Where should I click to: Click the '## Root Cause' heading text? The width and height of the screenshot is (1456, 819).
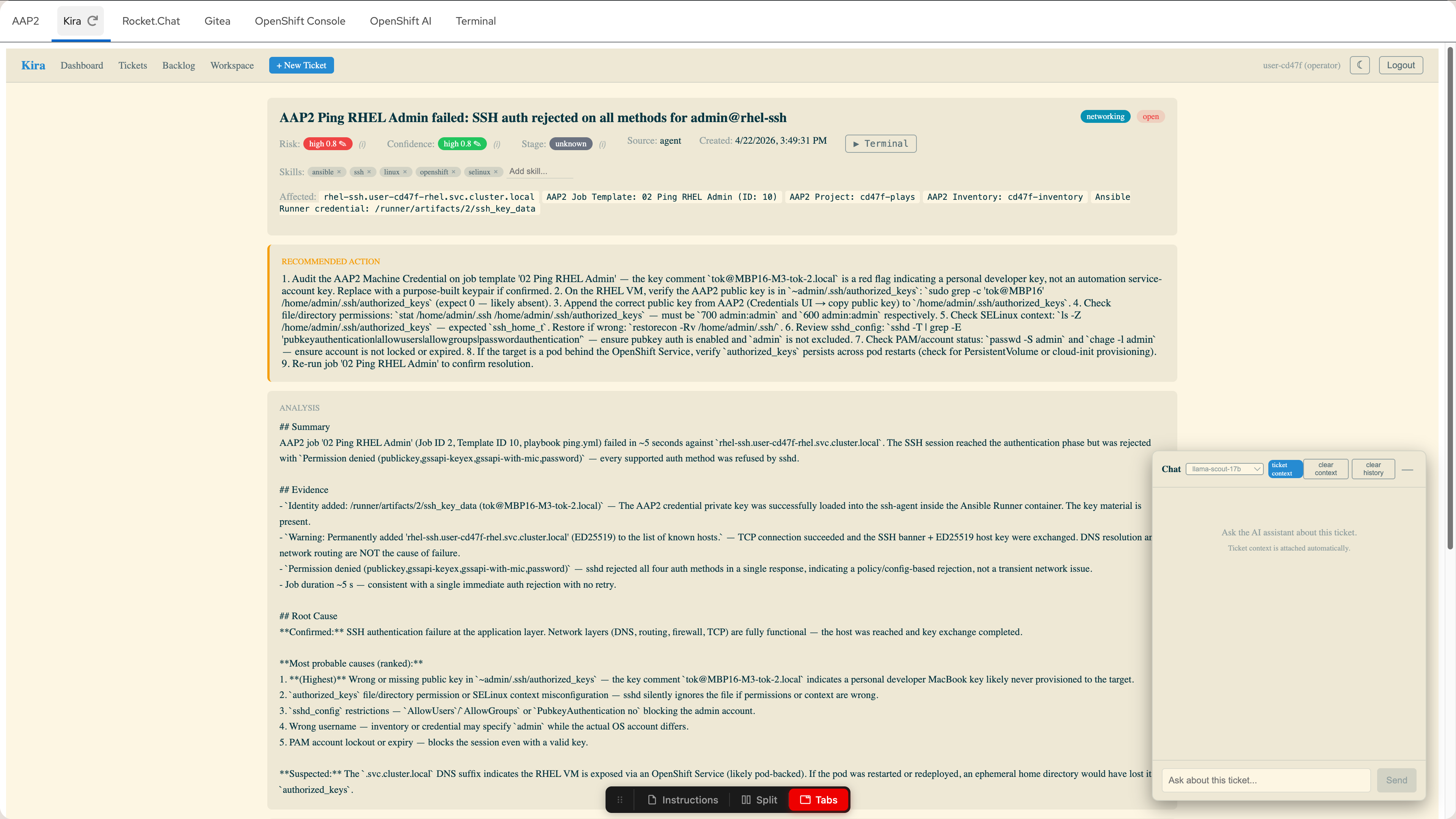(x=308, y=616)
